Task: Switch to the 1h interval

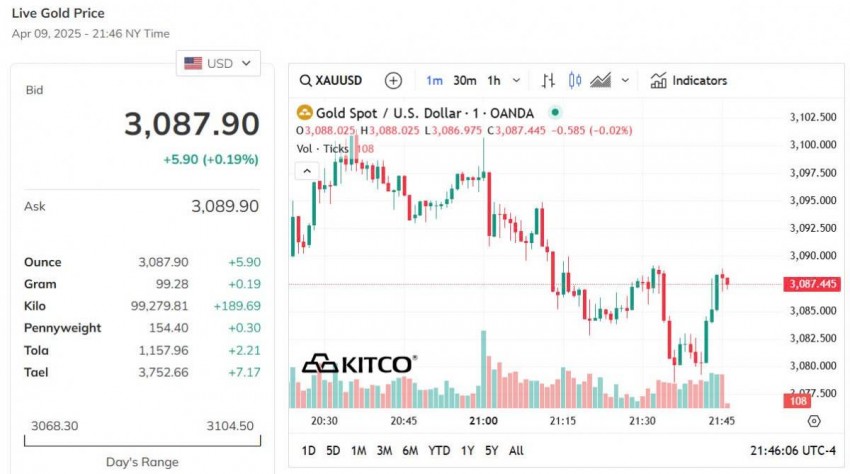Action: (494, 80)
